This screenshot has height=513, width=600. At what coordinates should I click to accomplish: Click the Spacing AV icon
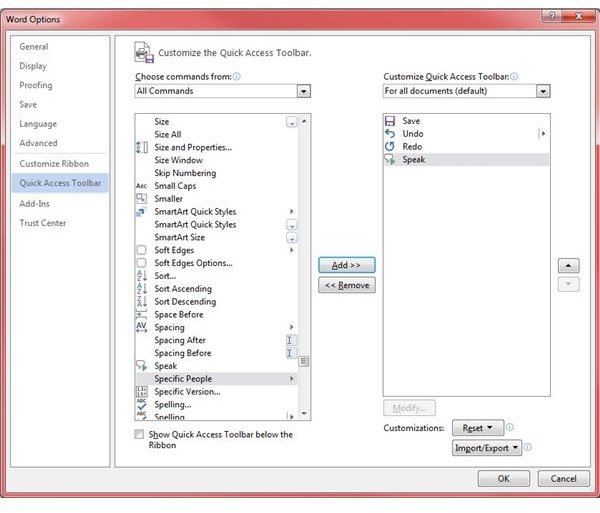click(141, 327)
